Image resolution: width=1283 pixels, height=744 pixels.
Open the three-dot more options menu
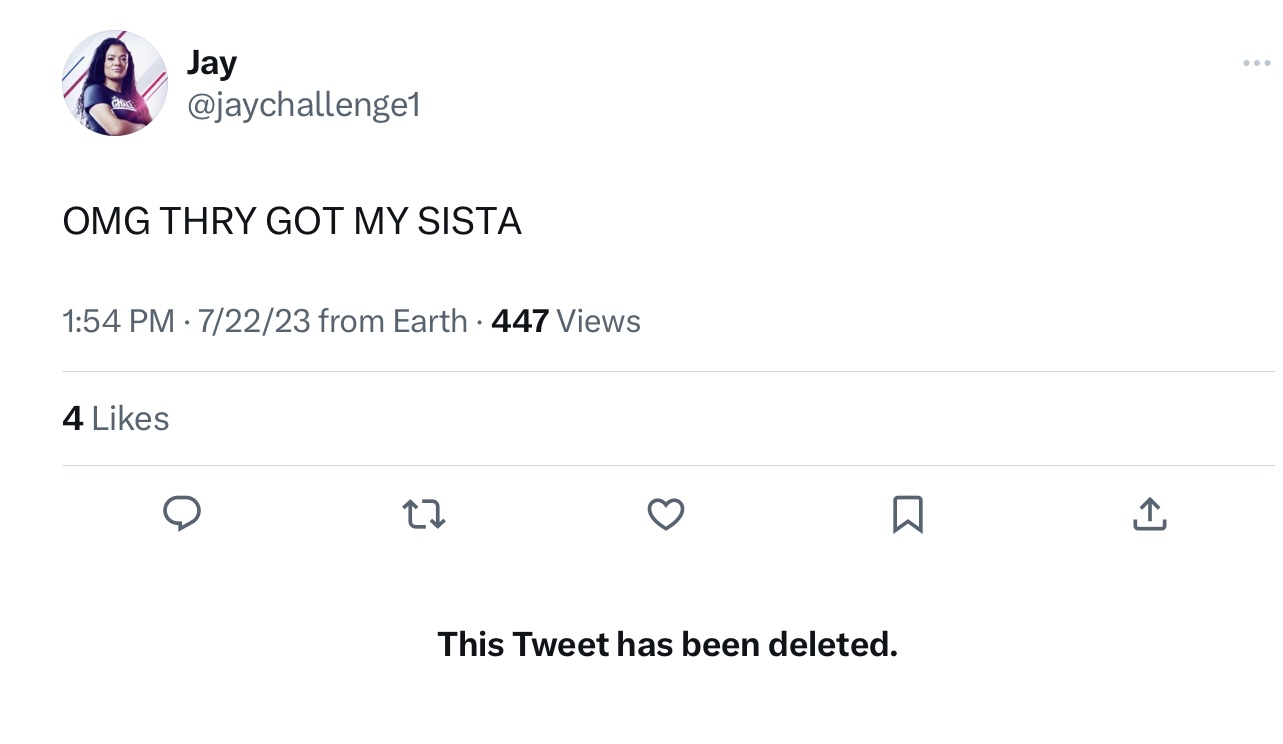pyautogui.click(x=1256, y=63)
